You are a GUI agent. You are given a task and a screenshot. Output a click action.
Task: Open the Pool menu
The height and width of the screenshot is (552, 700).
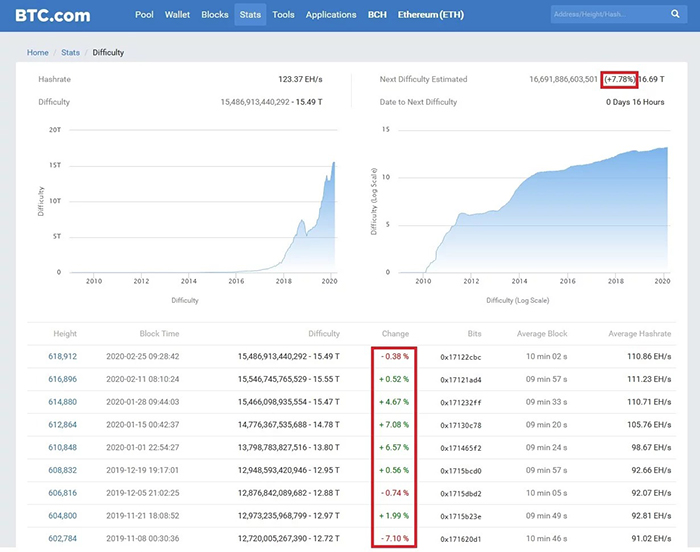[x=145, y=15]
